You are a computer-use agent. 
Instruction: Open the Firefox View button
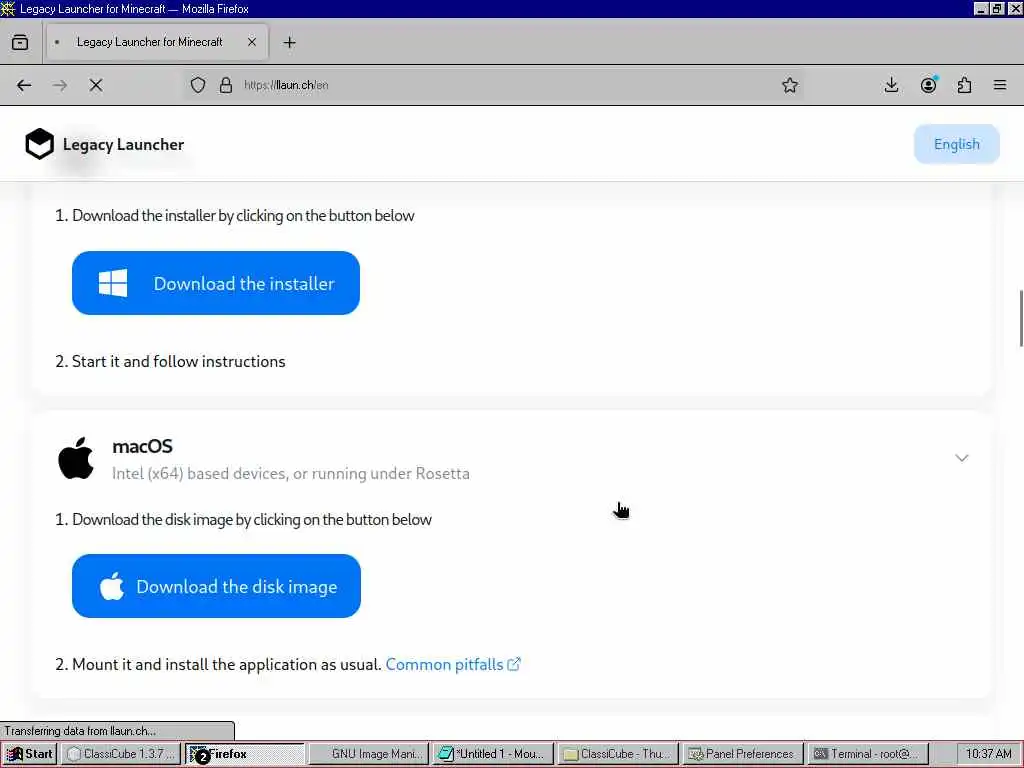pos(20,42)
